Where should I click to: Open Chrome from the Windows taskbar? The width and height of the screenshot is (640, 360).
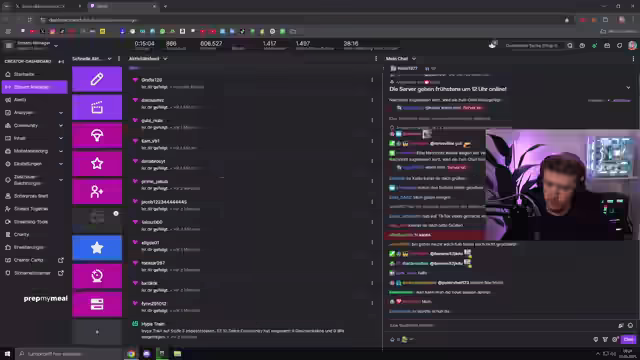[x=131, y=354]
